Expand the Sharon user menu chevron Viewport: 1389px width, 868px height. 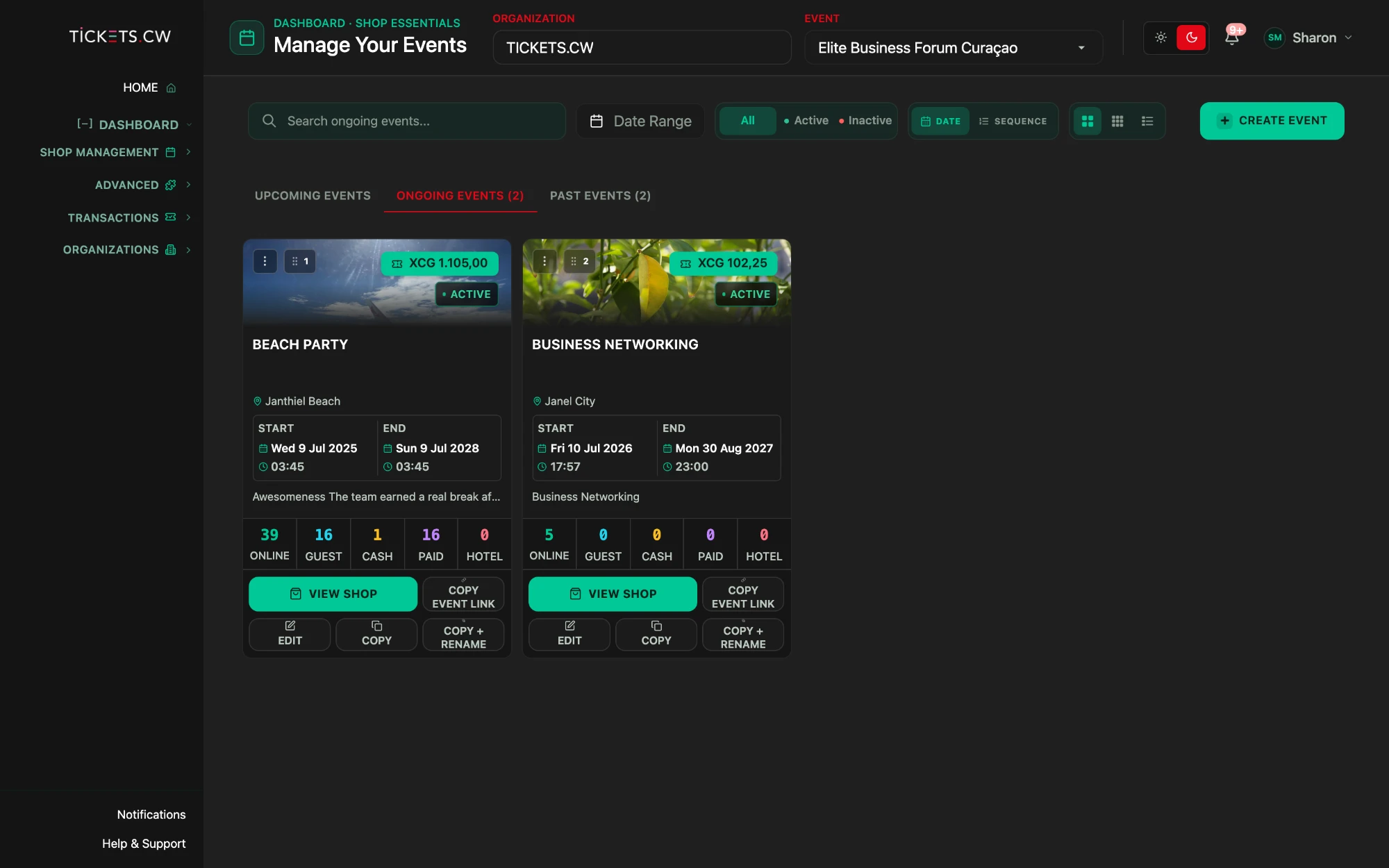[x=1348, y=37]
